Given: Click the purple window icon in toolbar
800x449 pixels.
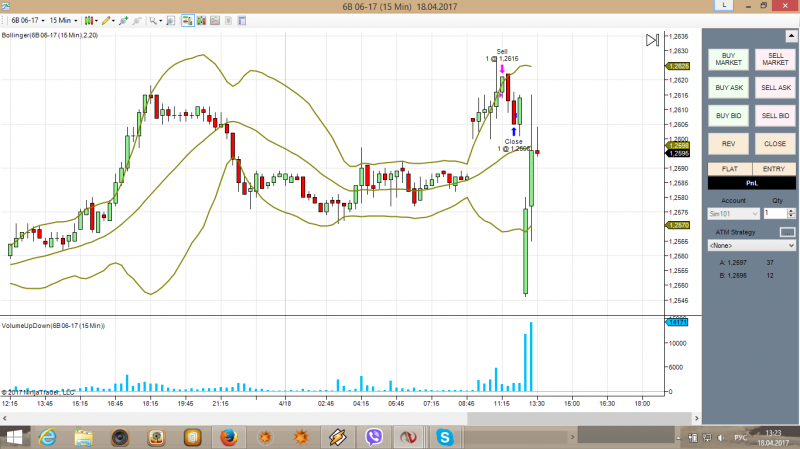Looking at the screenshot, I should tap(242, 20).
